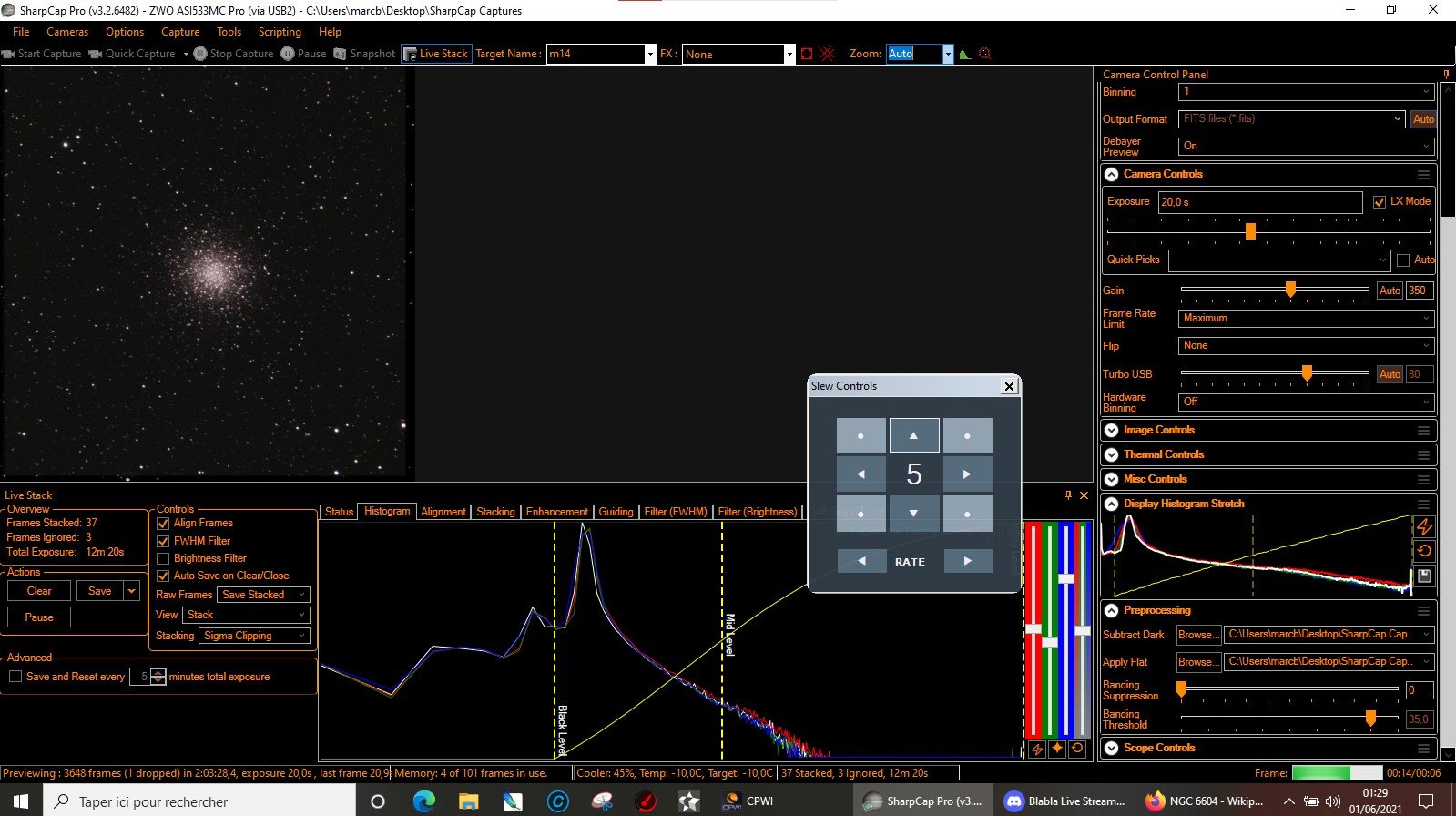This screenshot has height=816, width=1456.
Task: Open the Output Format dropdown
Action: pos(1293,119)
